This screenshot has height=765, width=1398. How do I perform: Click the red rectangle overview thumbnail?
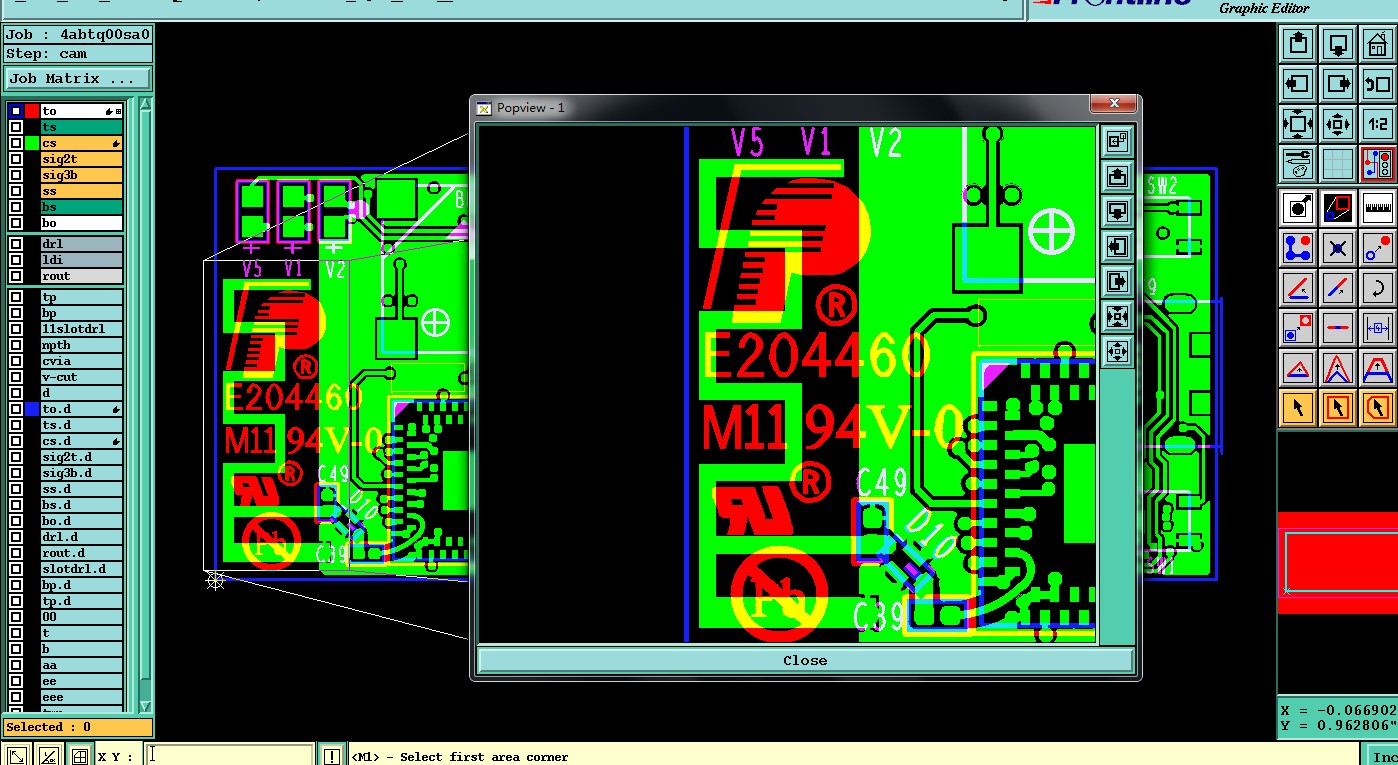[x=1338, y=562]
